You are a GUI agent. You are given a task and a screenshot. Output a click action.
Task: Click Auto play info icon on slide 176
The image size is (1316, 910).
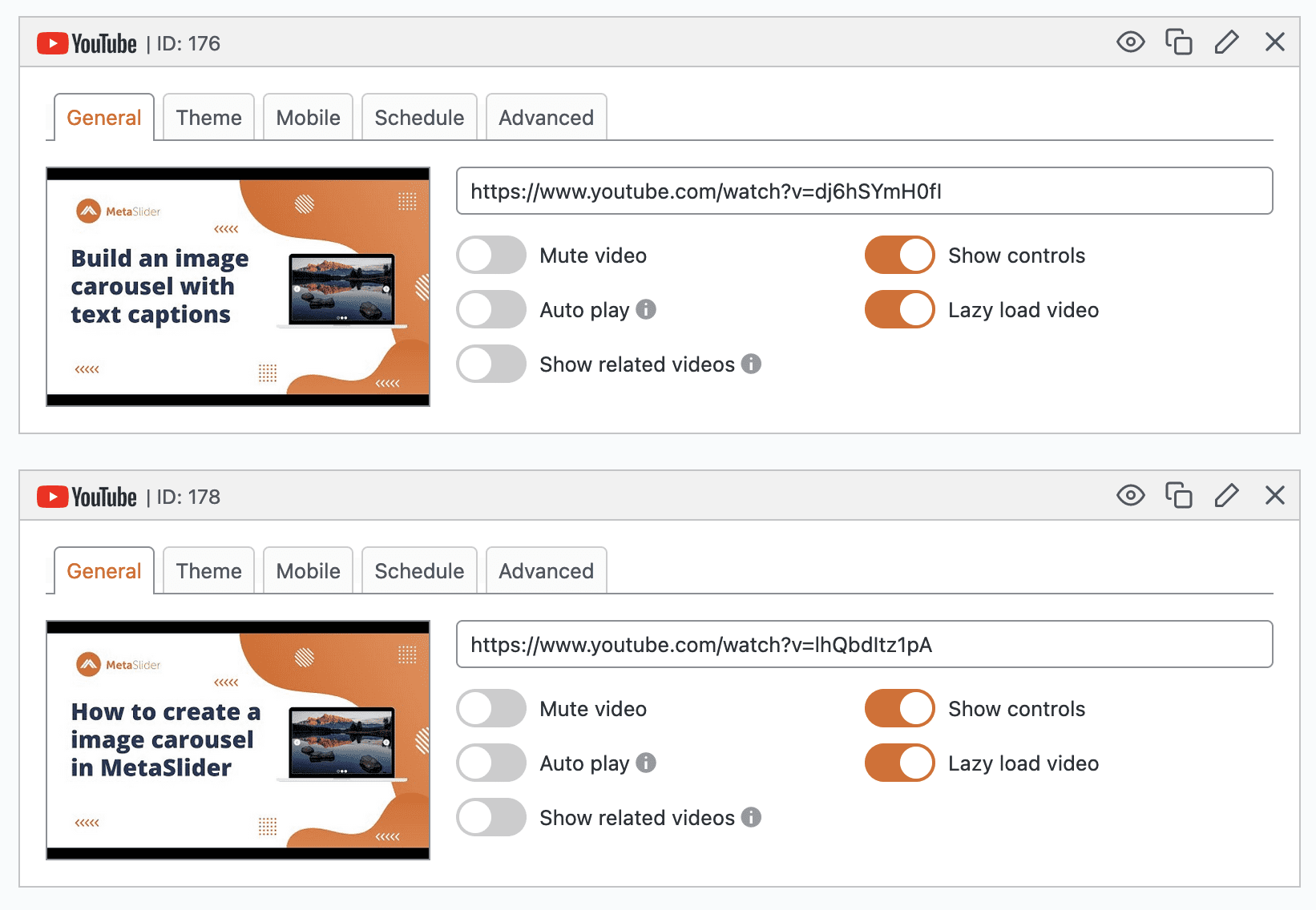[646, 309]
